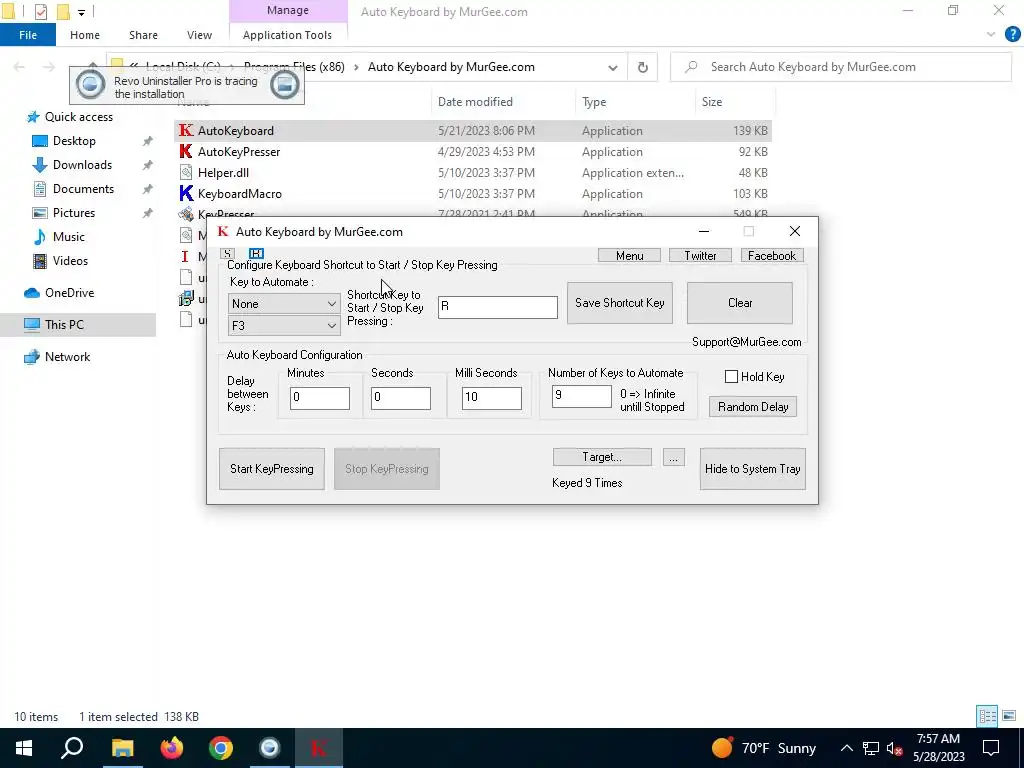The height and width of the screenshot is (768, 1024).
Task: Switch to the View ribbon tab
Action: 199,35
